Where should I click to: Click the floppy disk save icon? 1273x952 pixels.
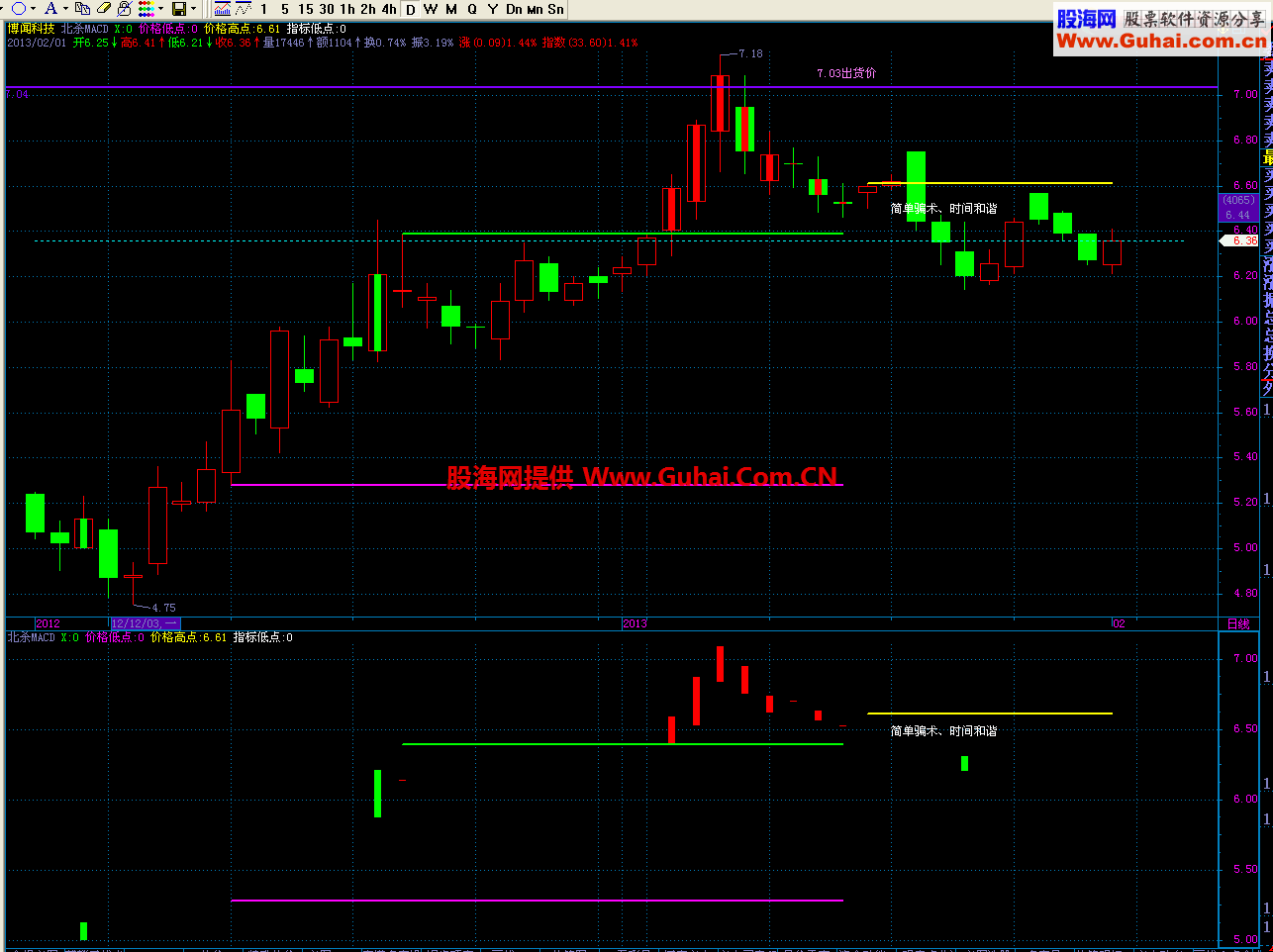coord(179,9)
